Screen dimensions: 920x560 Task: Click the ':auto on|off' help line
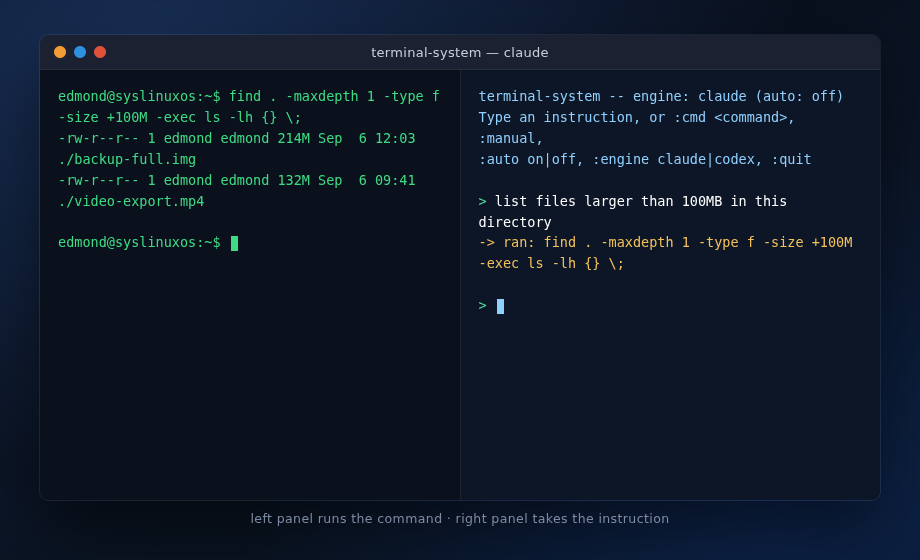click(644, 159)
